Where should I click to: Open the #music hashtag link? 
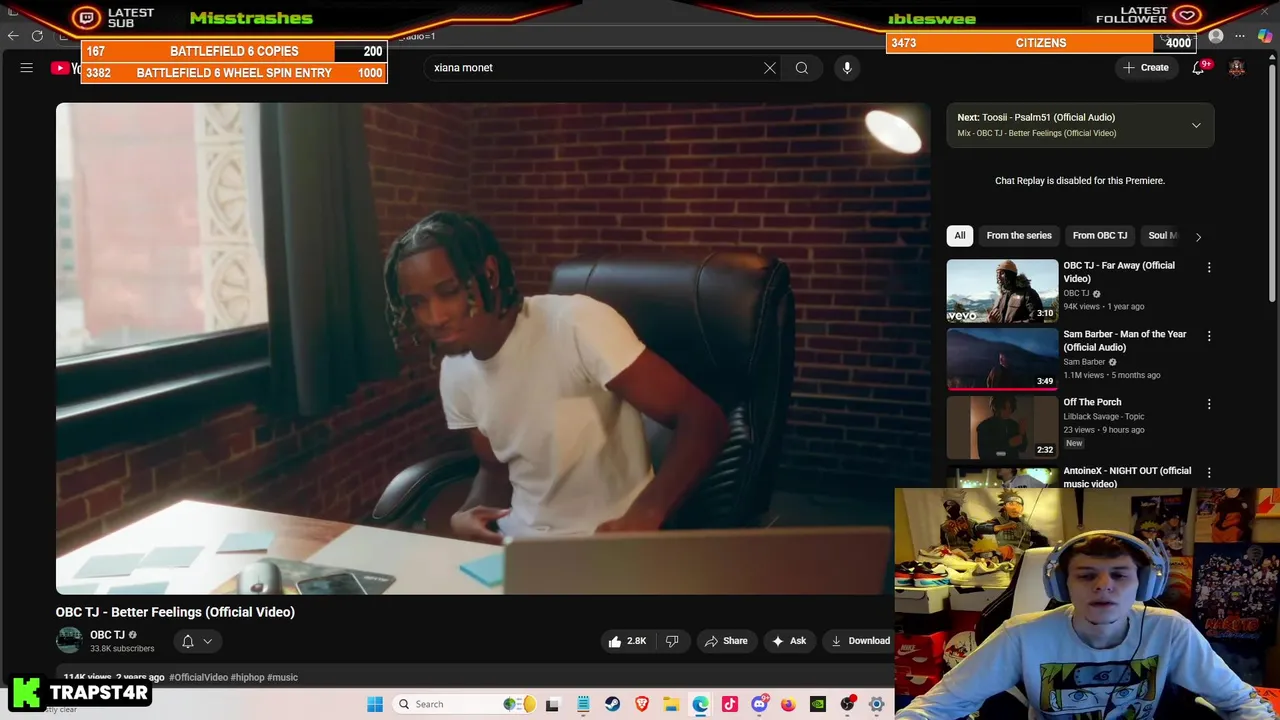pyautogui.click(x=282, y=677)
